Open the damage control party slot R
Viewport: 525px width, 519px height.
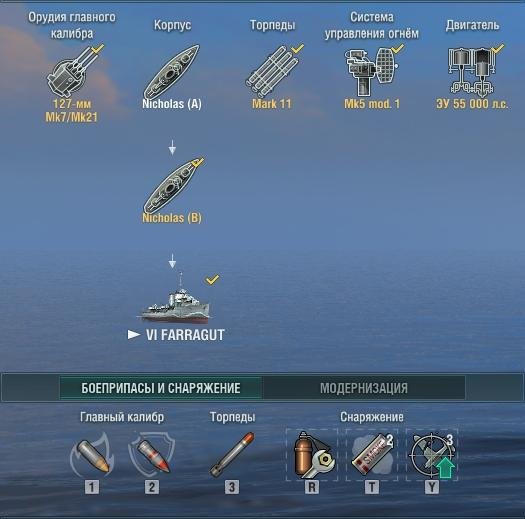pyautogui.click(x=312, y=455)
